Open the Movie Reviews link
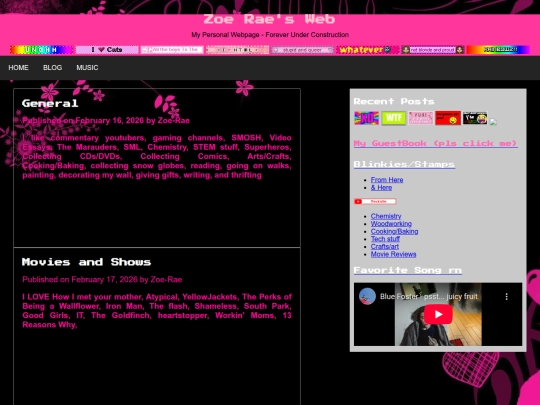The width and height of the screenshot is (540, 405). tap(393, 254)
